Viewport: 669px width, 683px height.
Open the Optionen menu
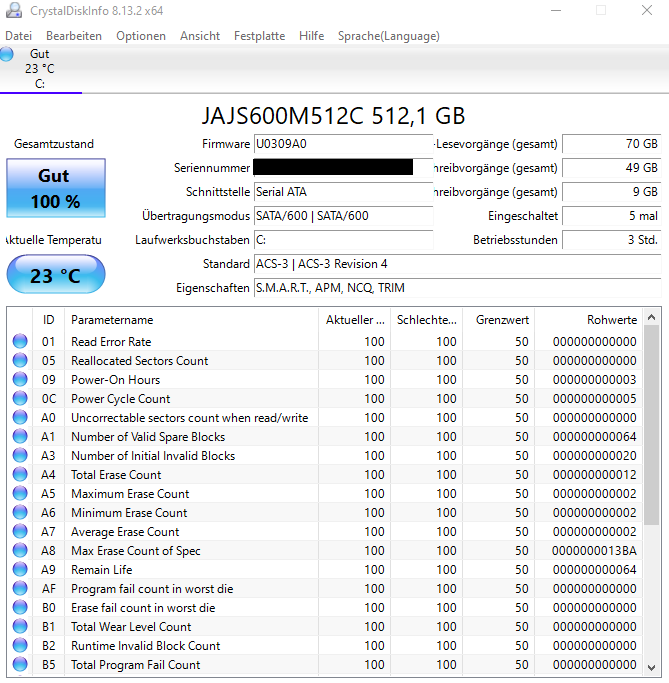click(x=141, y=36)
